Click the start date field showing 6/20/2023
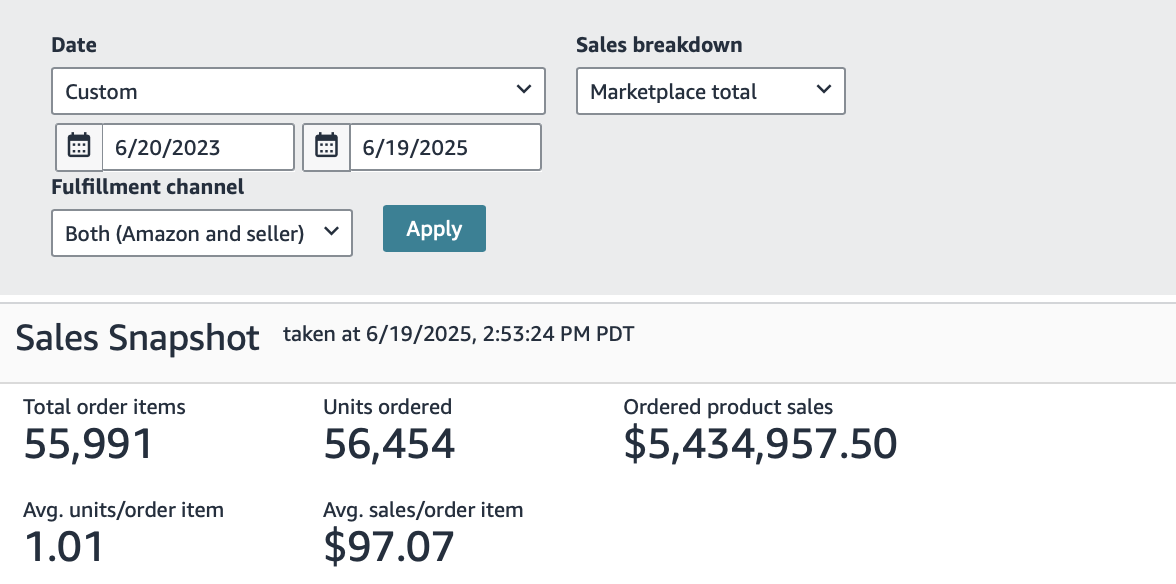1176x584 pixels. [198, 148]
